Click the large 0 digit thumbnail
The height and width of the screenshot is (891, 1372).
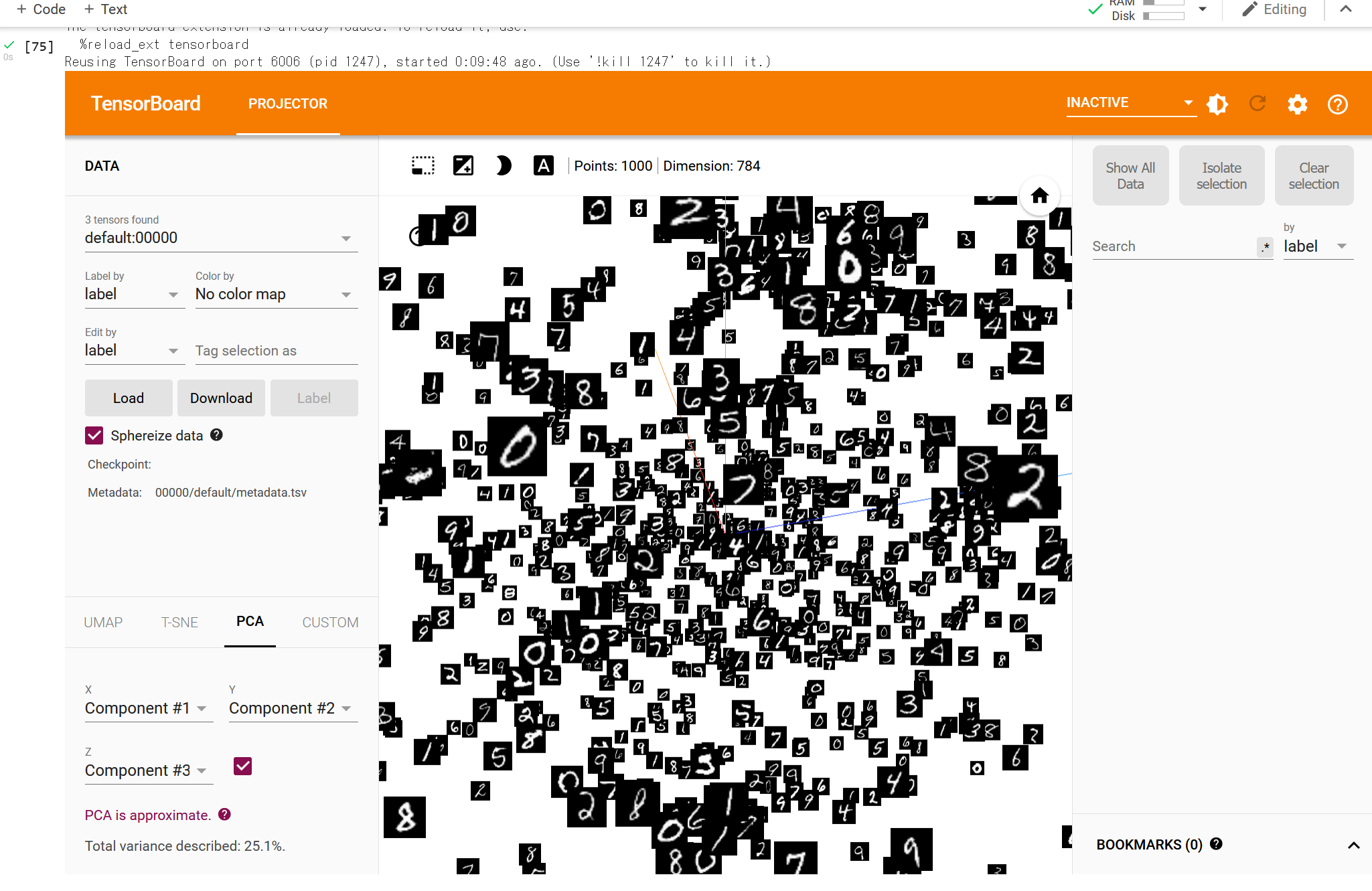coord(517,447)
